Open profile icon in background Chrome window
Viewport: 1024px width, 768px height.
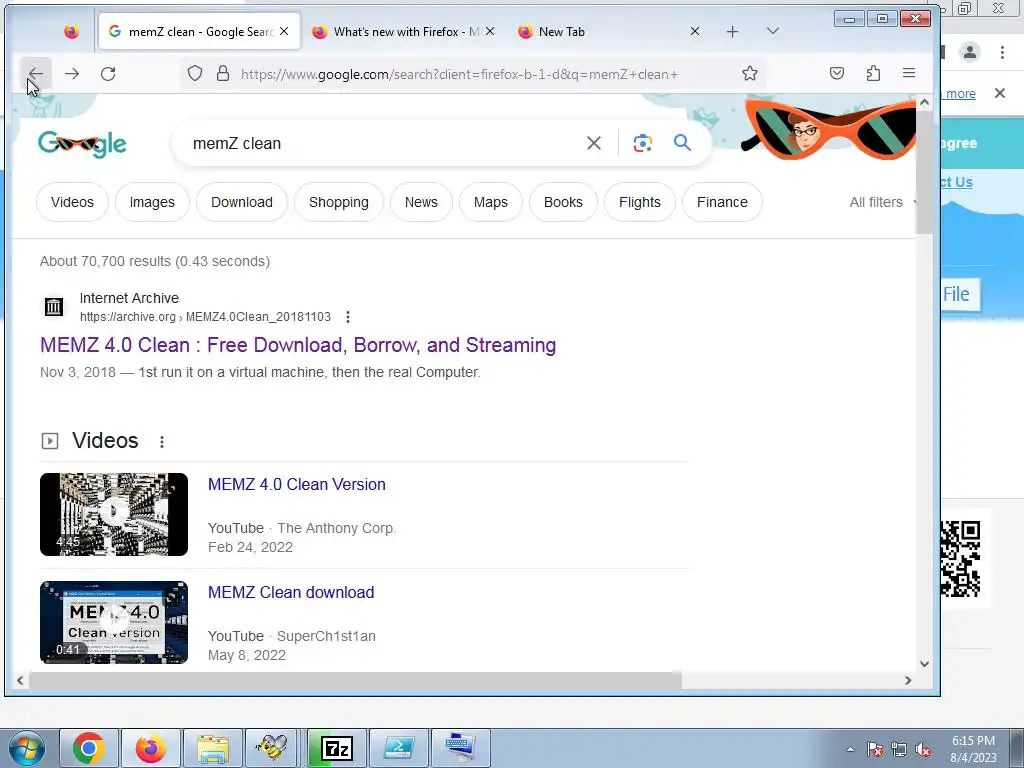tap(970, 52)
